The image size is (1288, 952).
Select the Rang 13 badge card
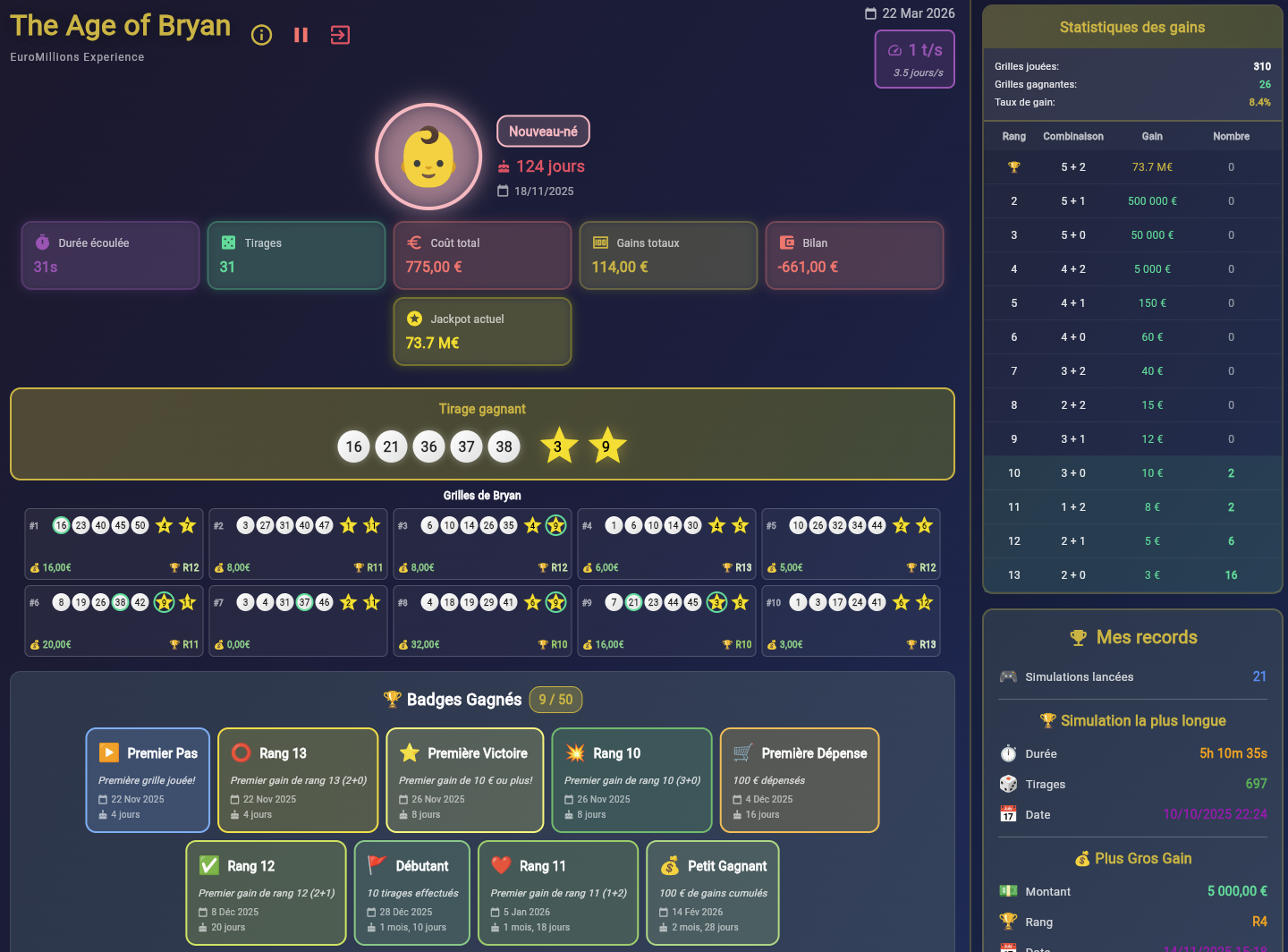pos(298,780)
